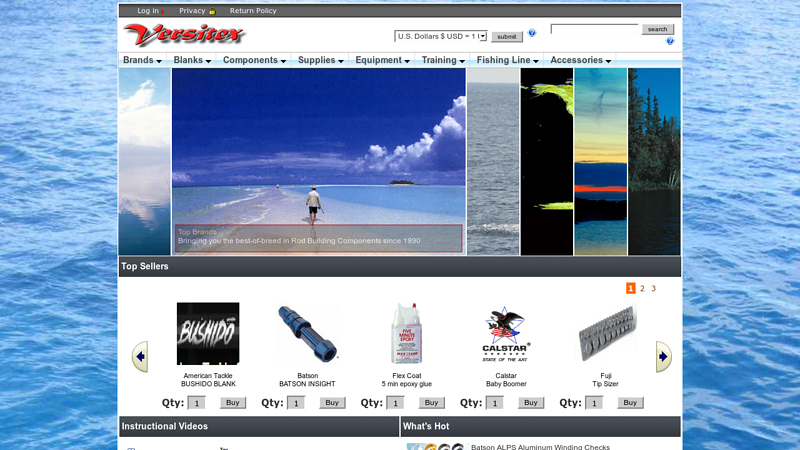Click the Top Sellers section header

click(x=399, y=266)
